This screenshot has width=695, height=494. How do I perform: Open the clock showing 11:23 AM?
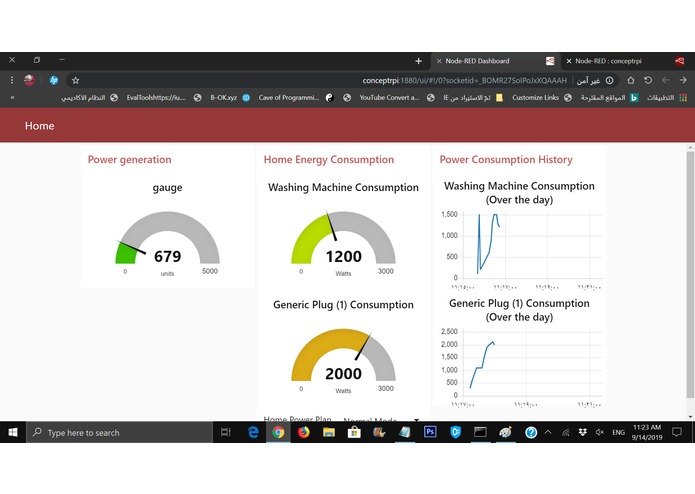tap(647, 432)
